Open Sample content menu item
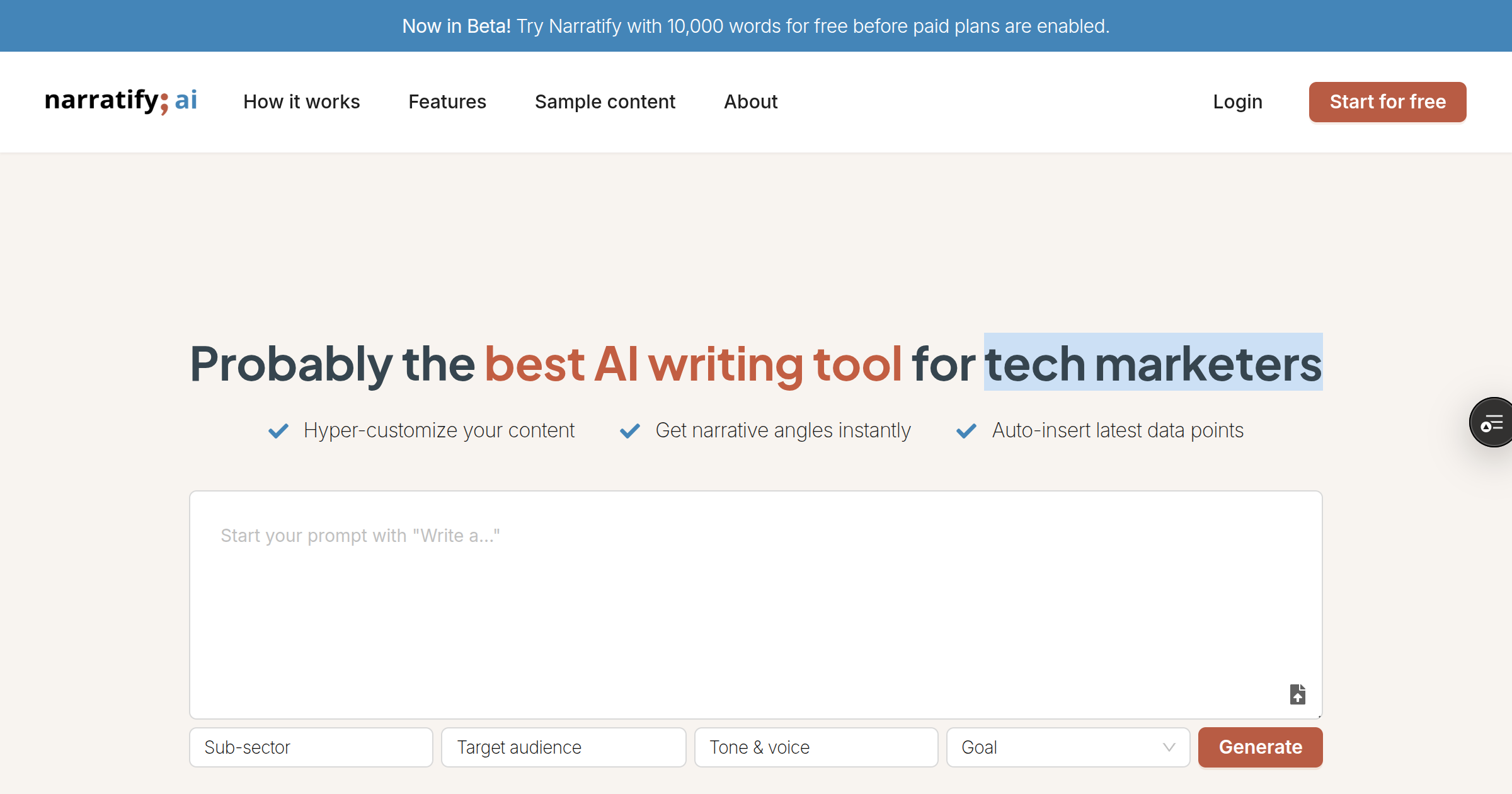Image resolution: width=1512 pixels, height=794 pixels. [x=605, y=101]
